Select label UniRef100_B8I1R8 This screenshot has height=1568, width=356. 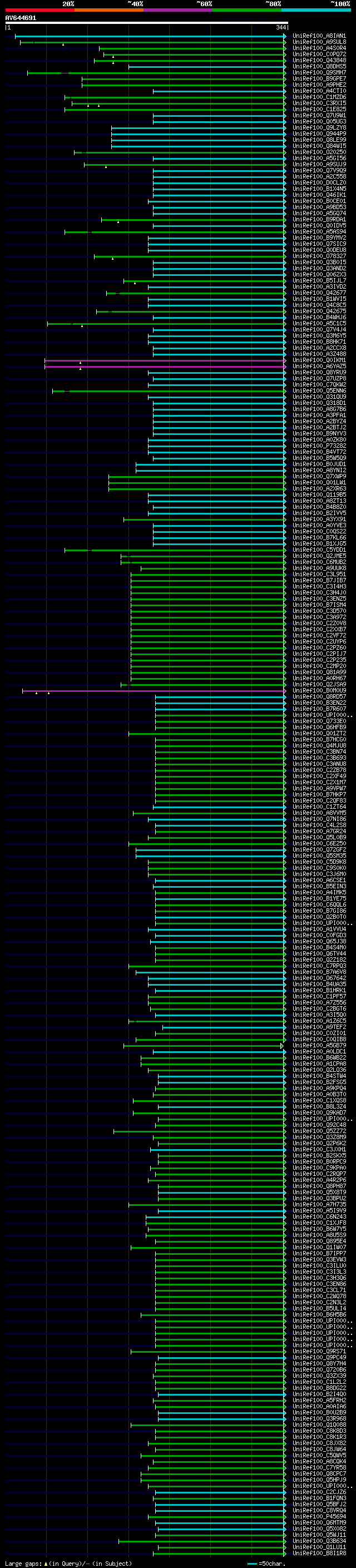click(319, 1554)
